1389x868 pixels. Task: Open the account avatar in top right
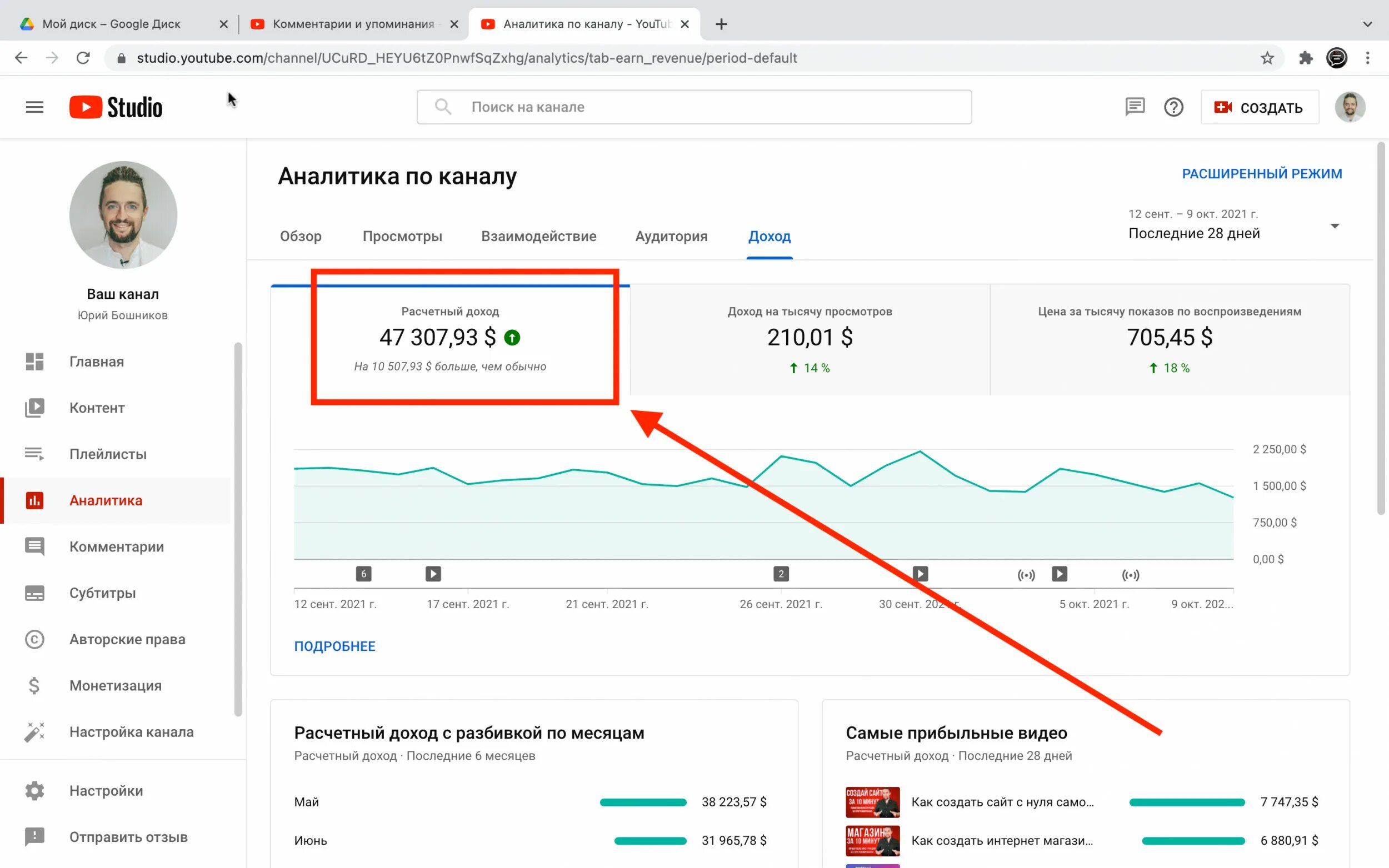(x=1350, y=107)
